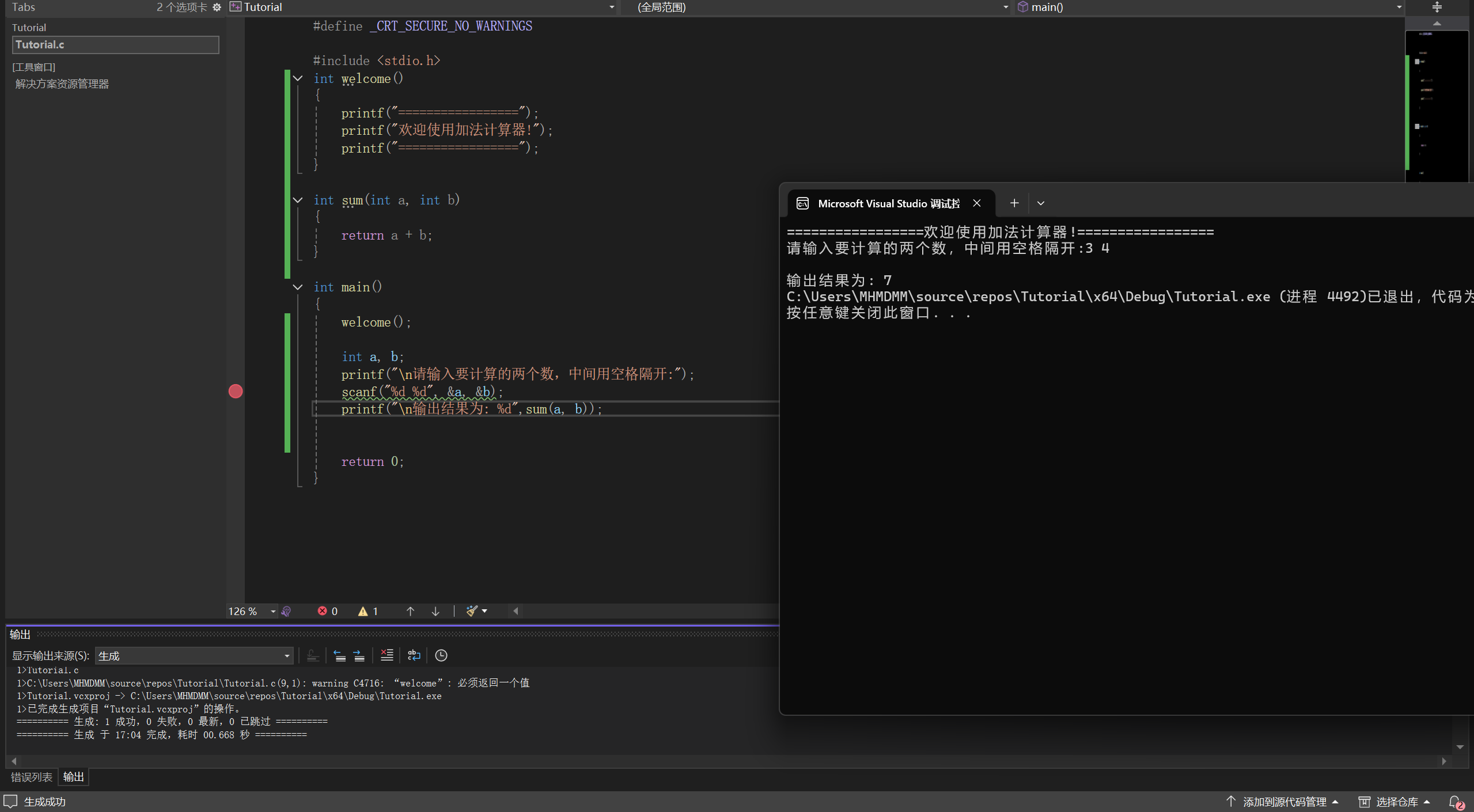The width and height of the screenshot is (1474, 812).
Task: Click the Tutorial group header in Tabs panel
Action: tap(29, 27)
